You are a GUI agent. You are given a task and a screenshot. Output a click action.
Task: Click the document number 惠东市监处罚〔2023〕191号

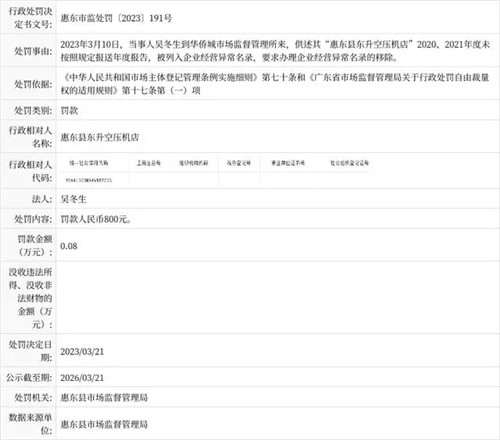pyautogui.click(x=116, y=18)
